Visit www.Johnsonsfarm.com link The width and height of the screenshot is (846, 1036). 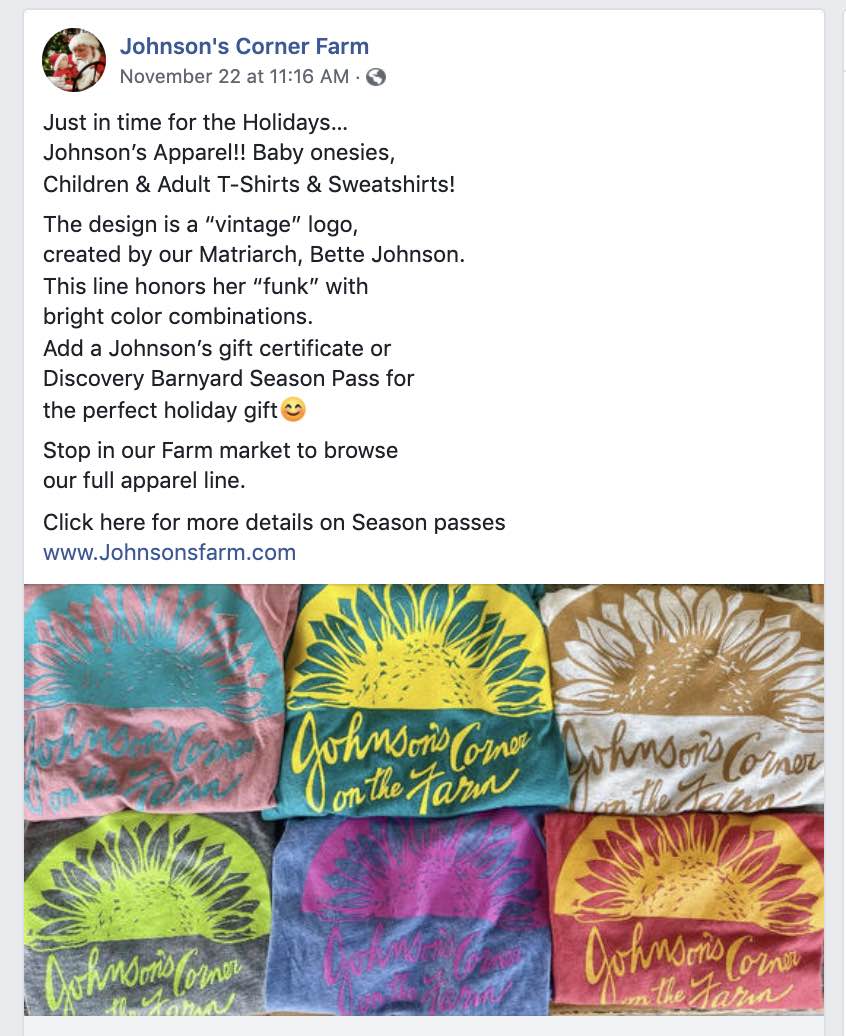coord(169,552)
